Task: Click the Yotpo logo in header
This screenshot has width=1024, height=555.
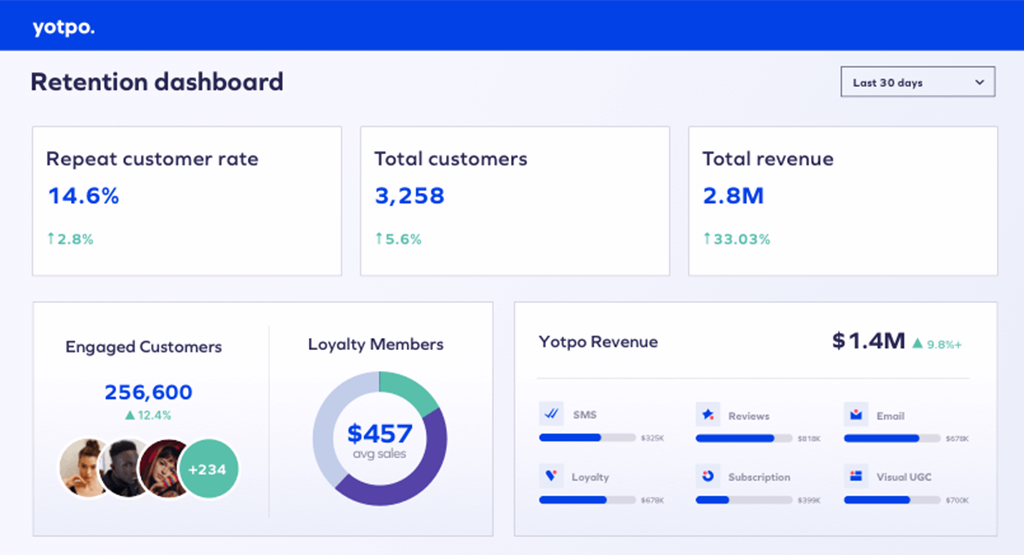Action: tap(63, 27)
